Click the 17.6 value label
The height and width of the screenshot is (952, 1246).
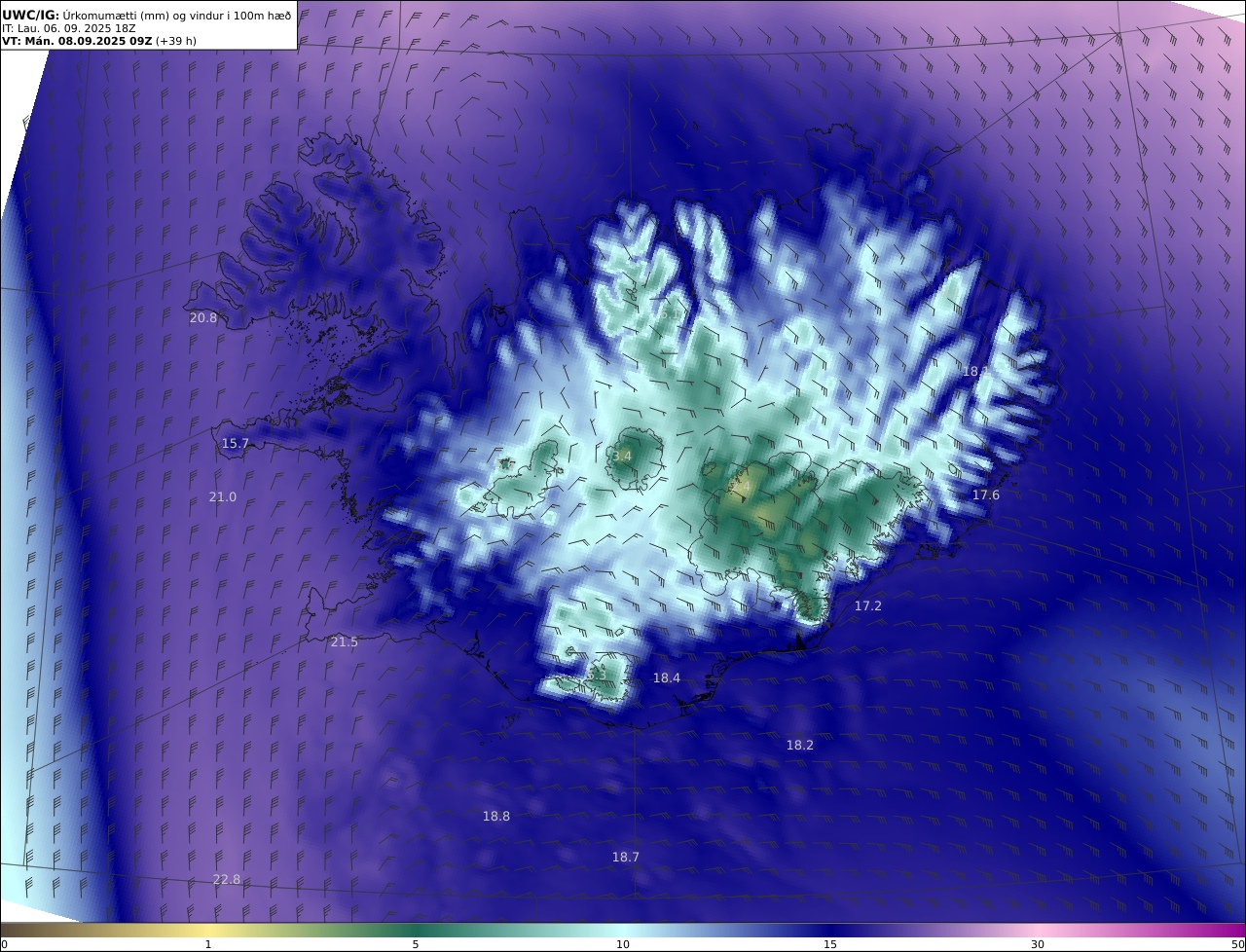click(986, 495)
